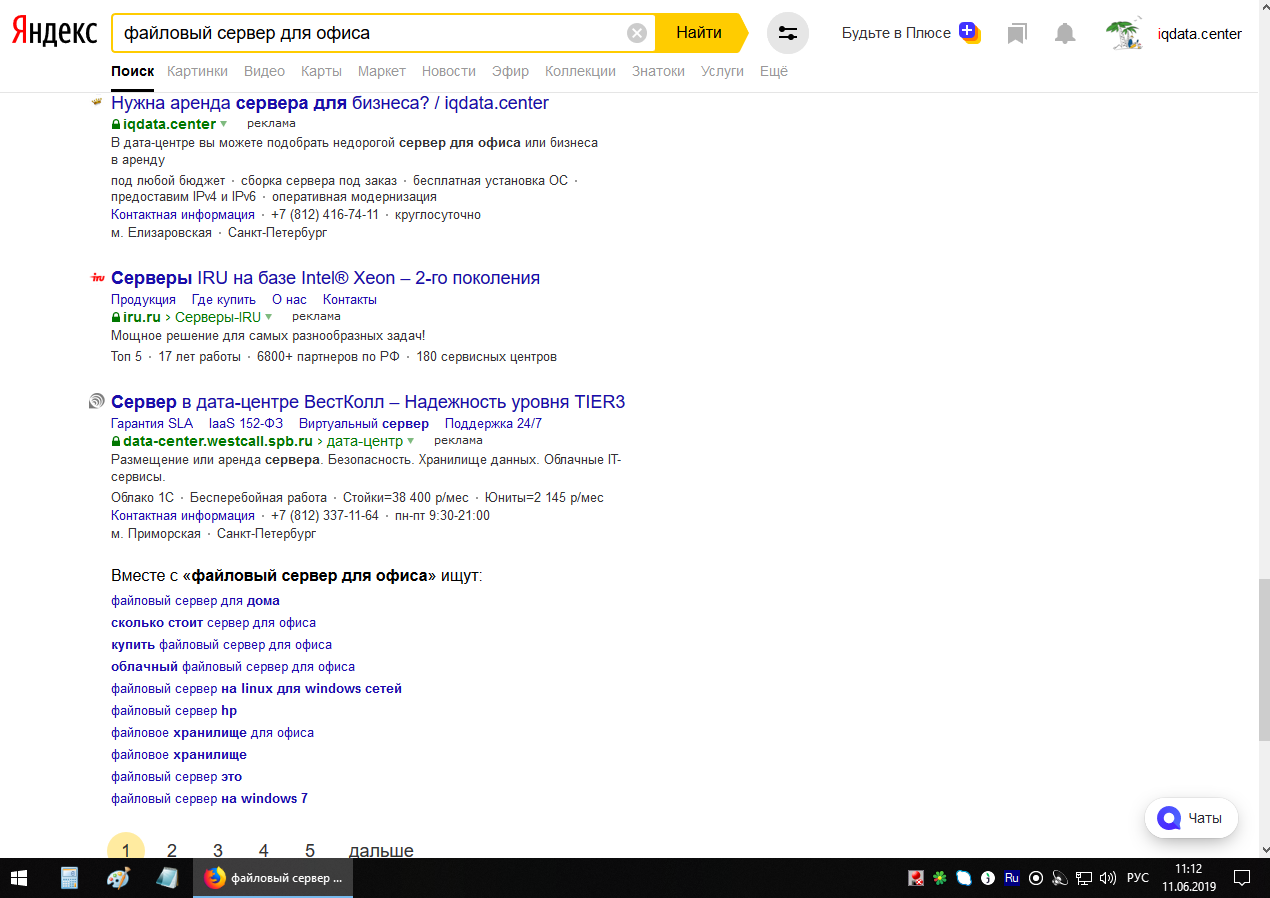Click the ВестКолл result favicon
This screenshot has height=898, width=1270.
tap(97, 402)
